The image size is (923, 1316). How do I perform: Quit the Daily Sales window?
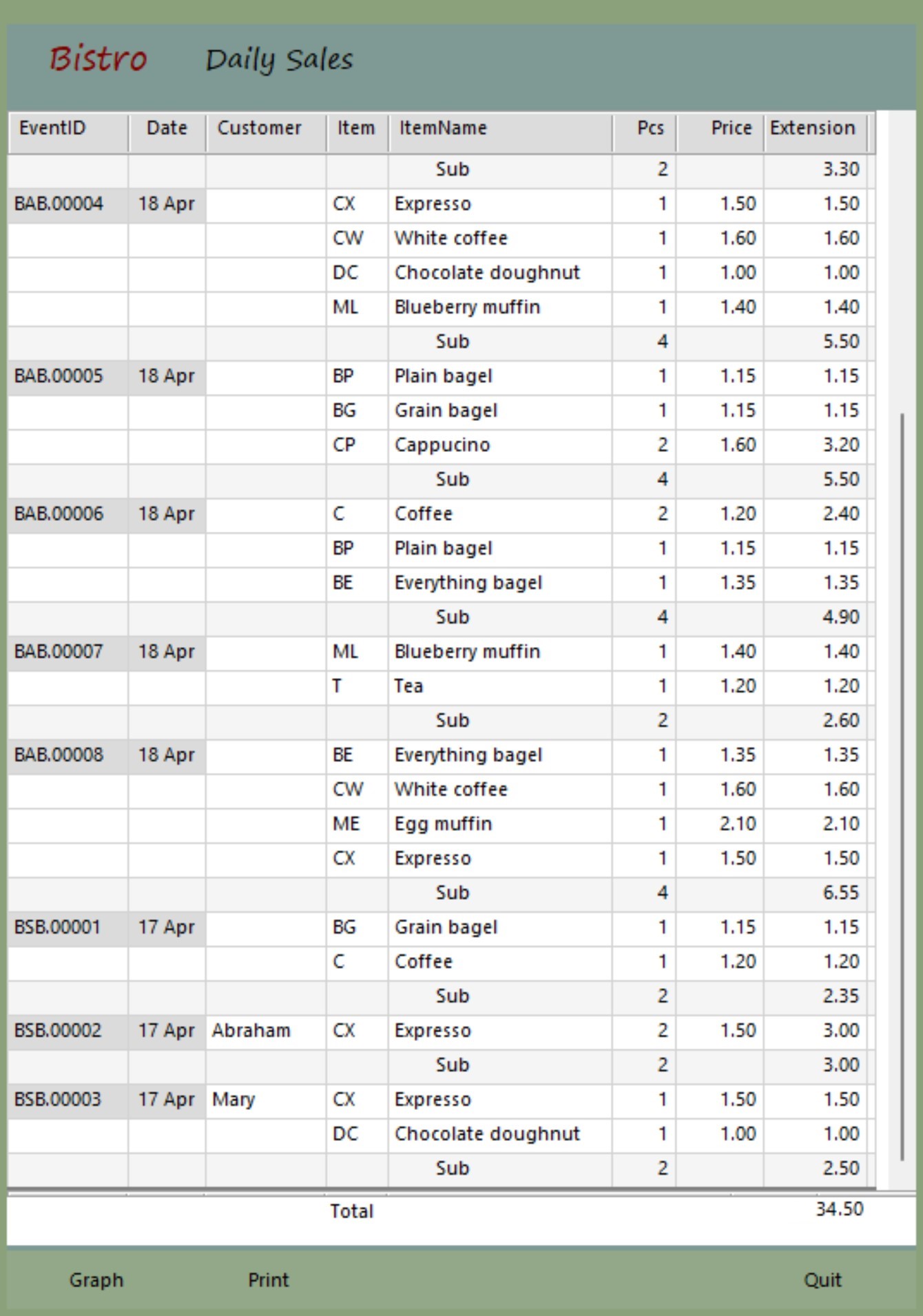822,1279
